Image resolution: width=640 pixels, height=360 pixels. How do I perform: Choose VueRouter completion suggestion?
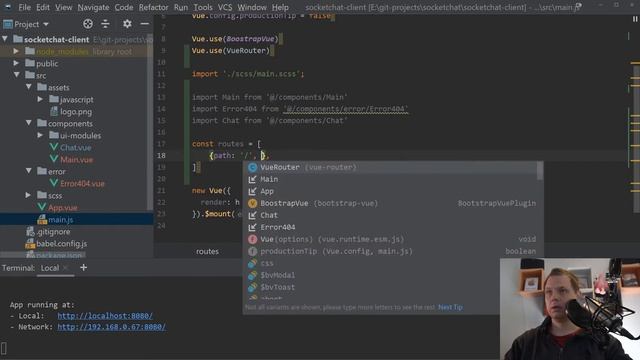393,167
